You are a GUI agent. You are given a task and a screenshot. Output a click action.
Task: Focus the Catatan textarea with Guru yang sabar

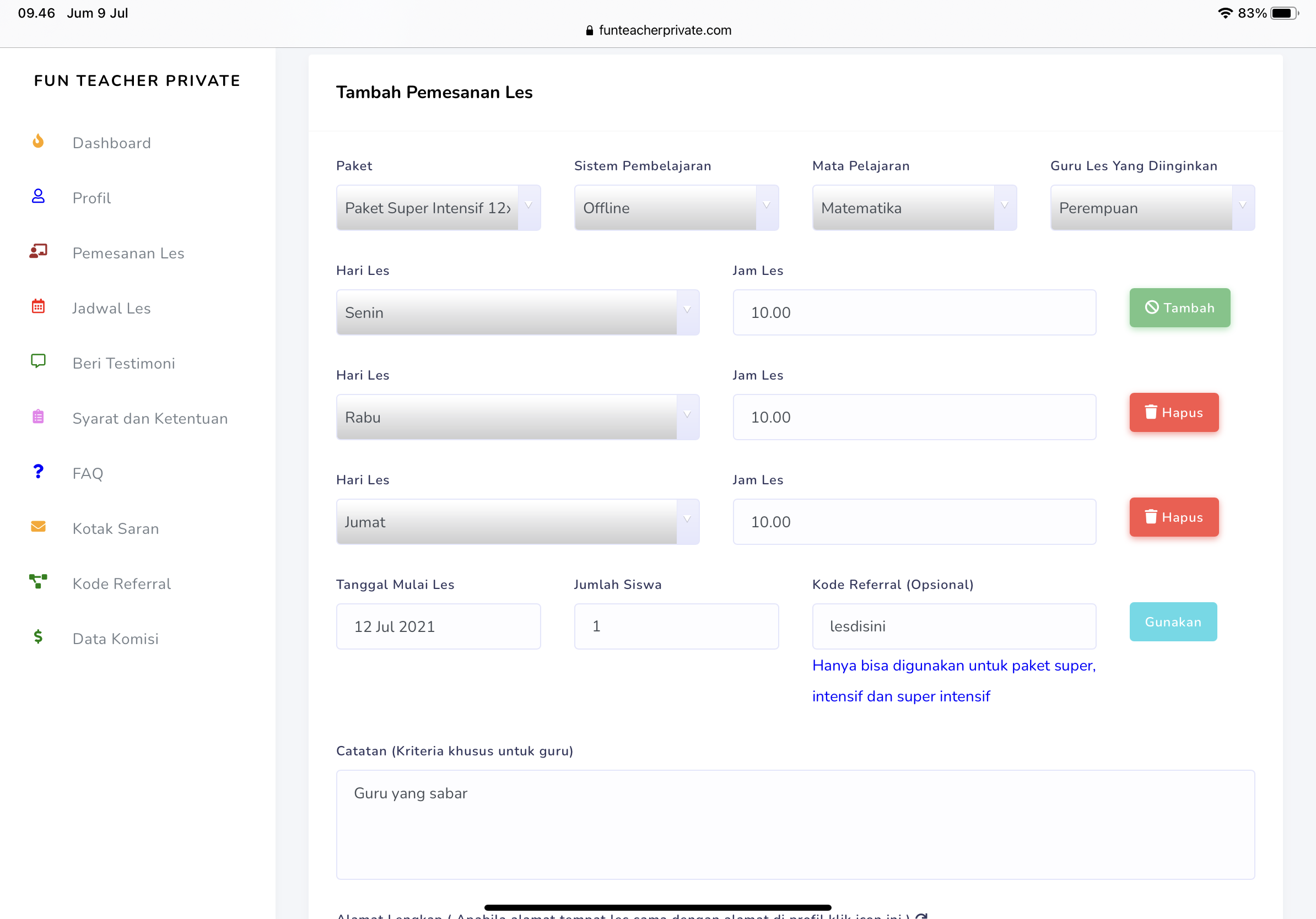click(x=795, y=824)
